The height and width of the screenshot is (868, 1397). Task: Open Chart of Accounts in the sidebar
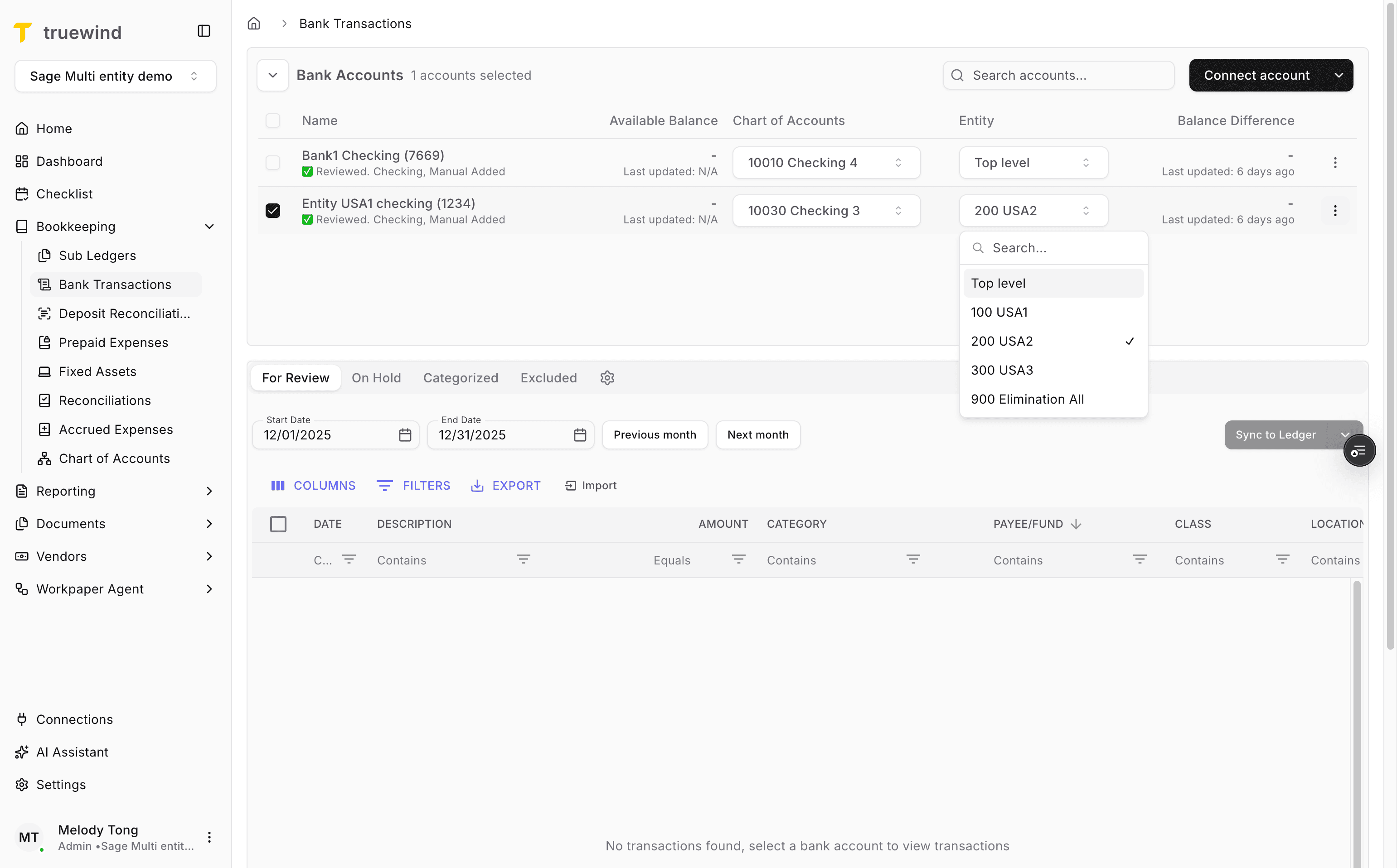(x=114, y=458)
